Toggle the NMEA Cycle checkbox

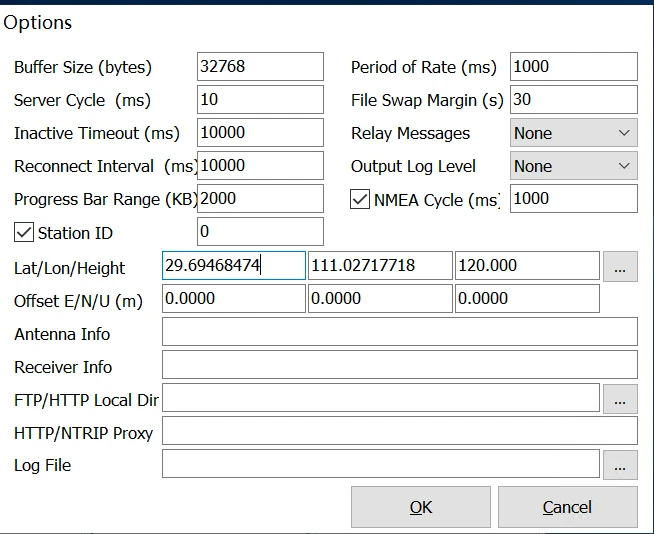pyautogui.click(x=360, y=199)
